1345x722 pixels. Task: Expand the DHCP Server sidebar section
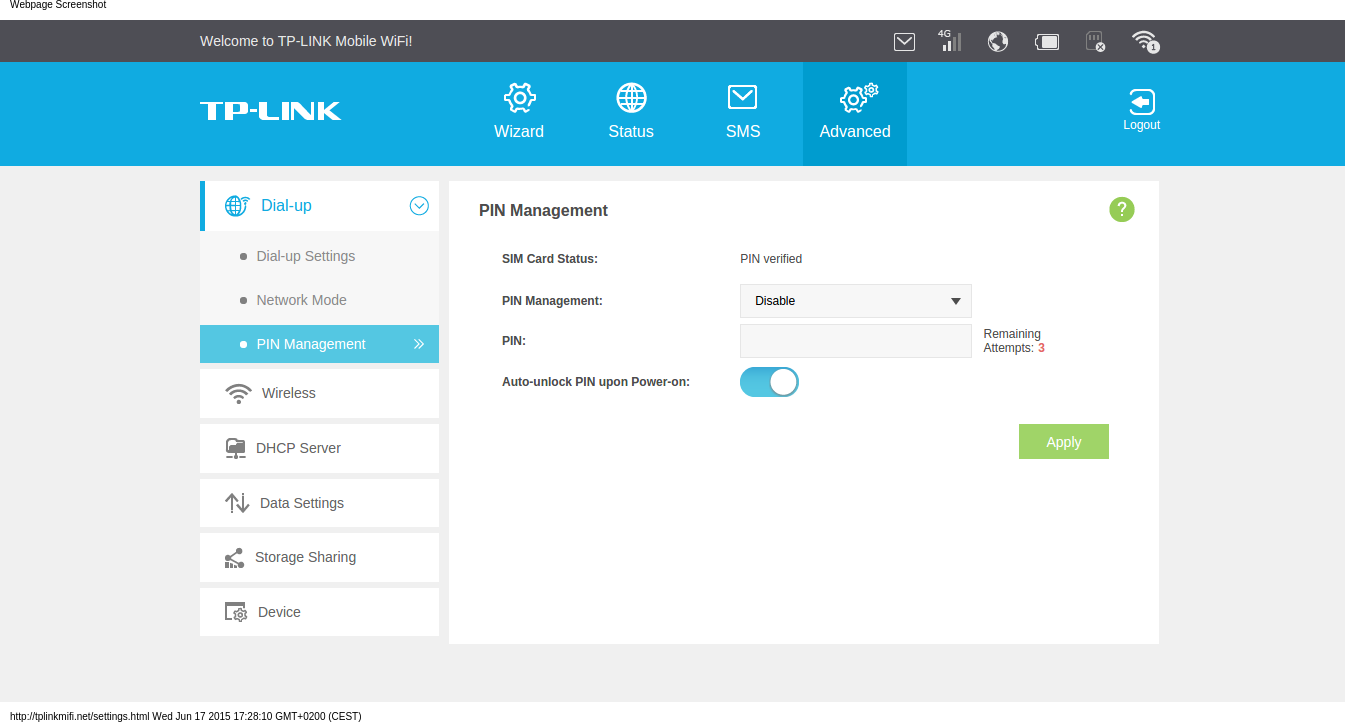click(319, 448)
